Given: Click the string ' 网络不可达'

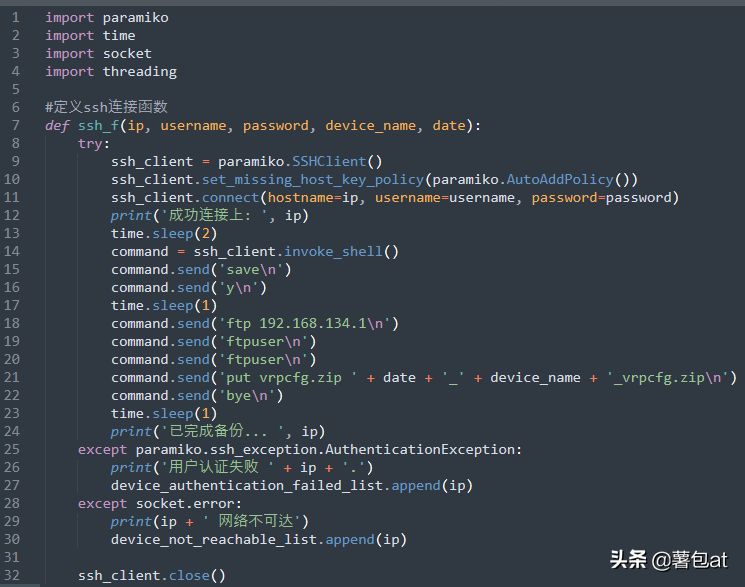Looking at the screenshot, I should point(251,521).
